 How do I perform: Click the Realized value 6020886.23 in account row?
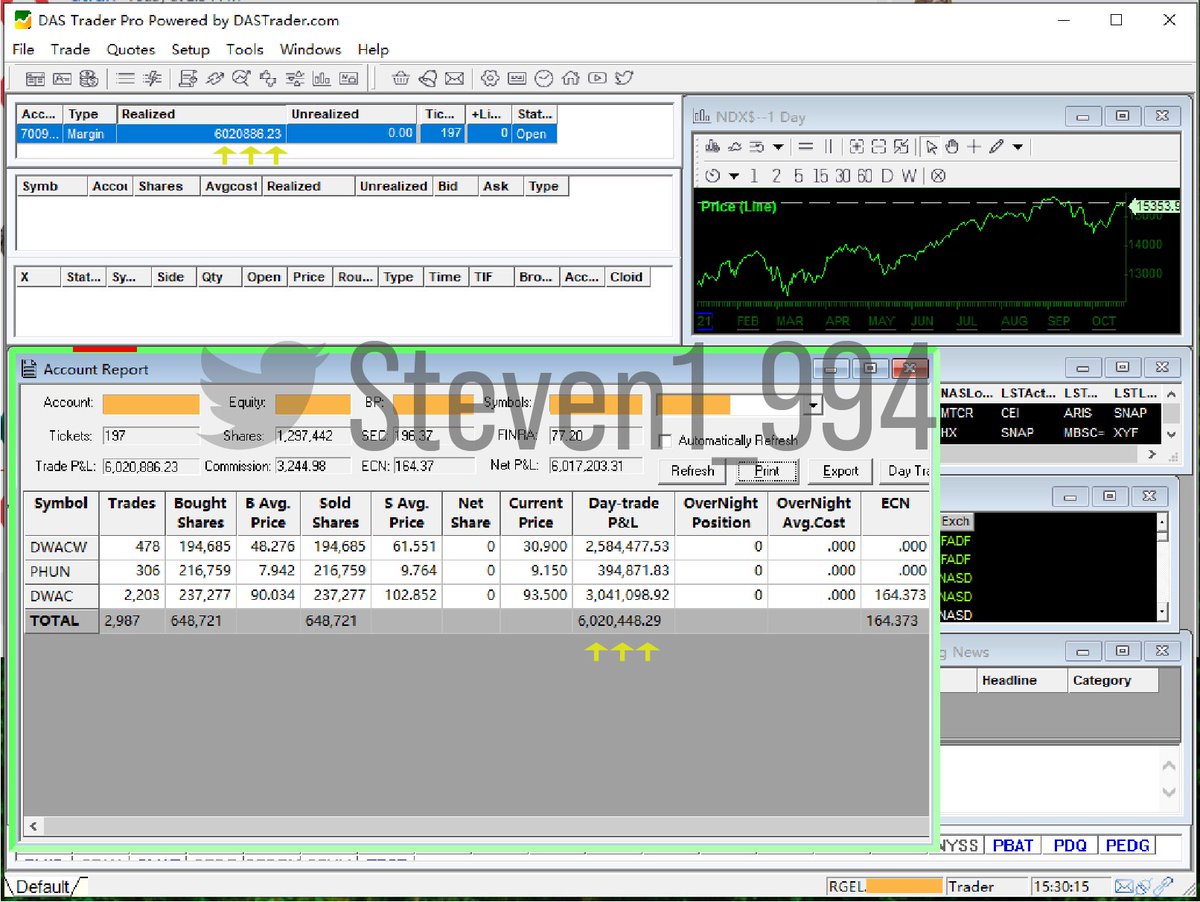point(202,133)
